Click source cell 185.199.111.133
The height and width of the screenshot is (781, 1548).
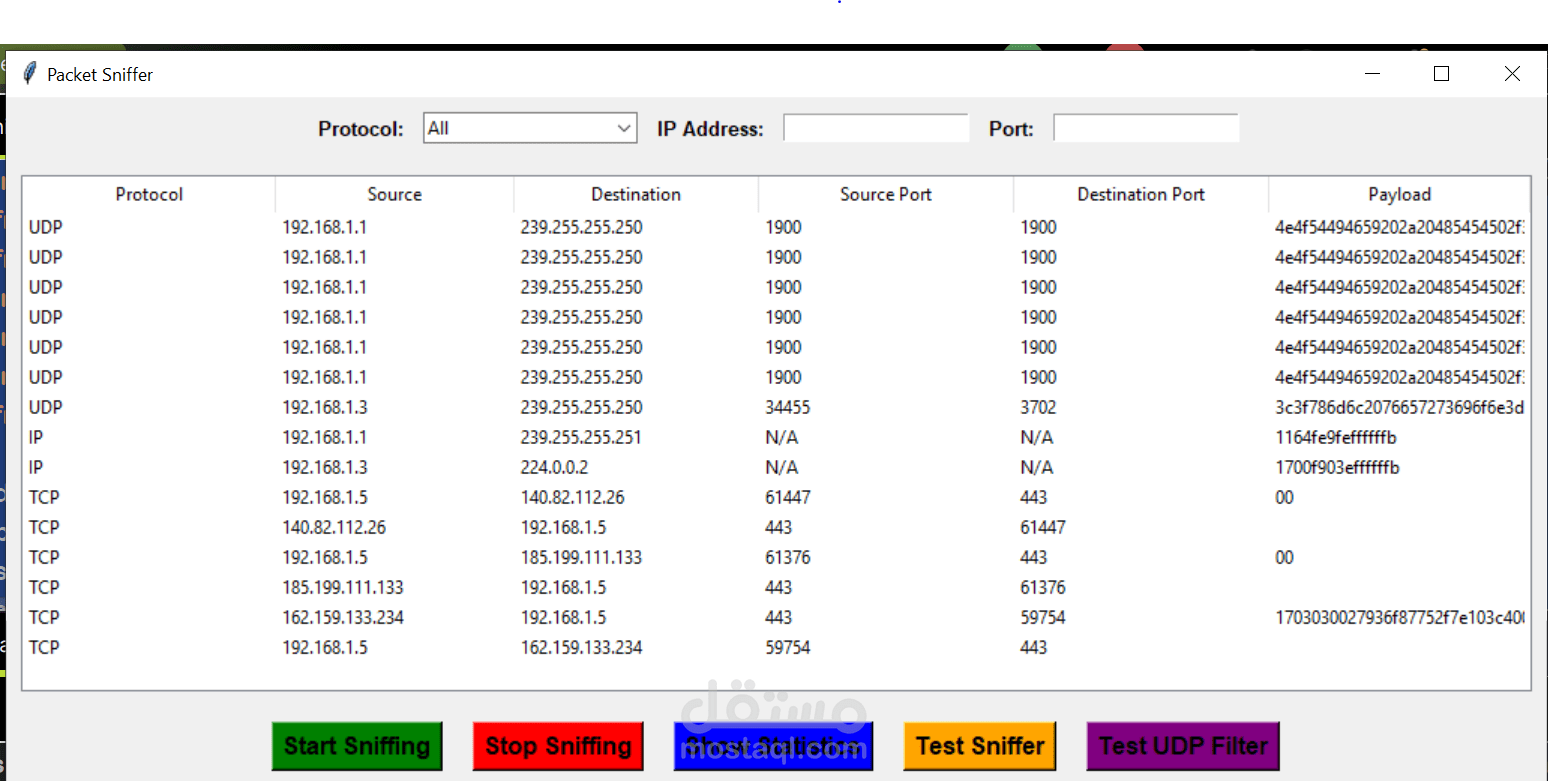click(343, 587)
